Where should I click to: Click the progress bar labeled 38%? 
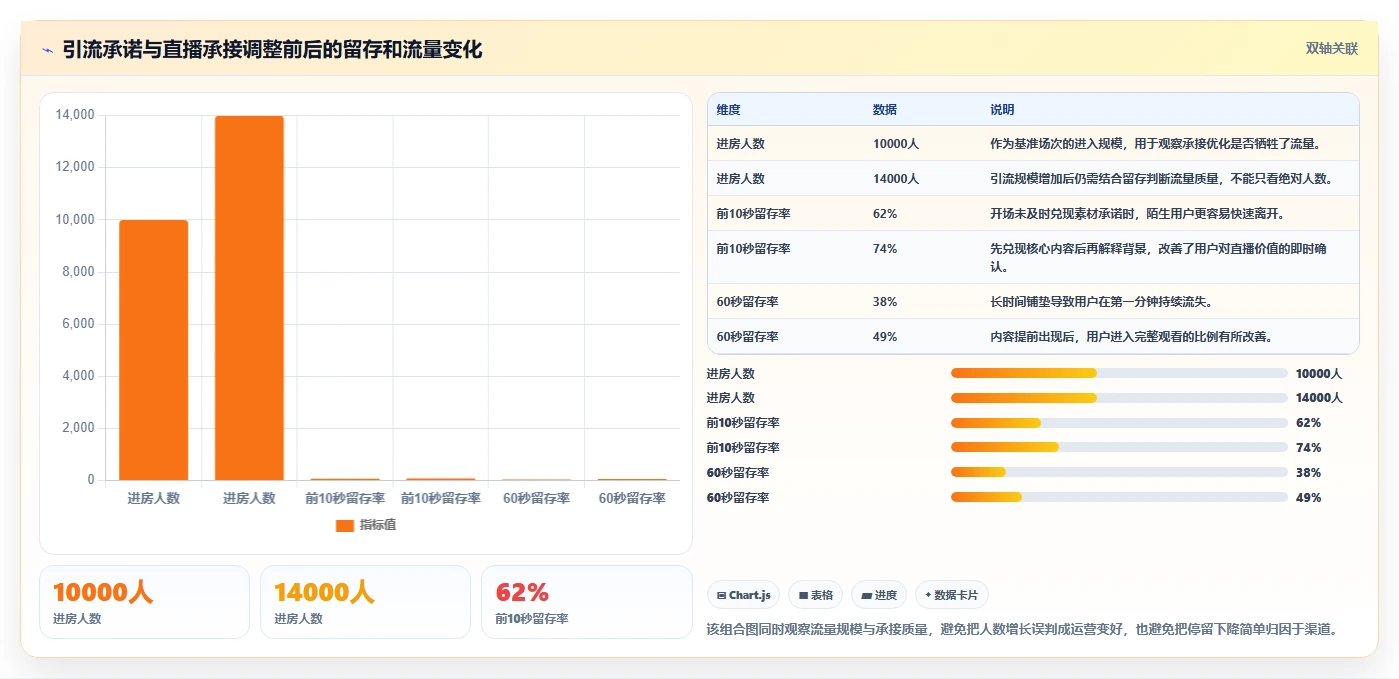pos(1119,472)
